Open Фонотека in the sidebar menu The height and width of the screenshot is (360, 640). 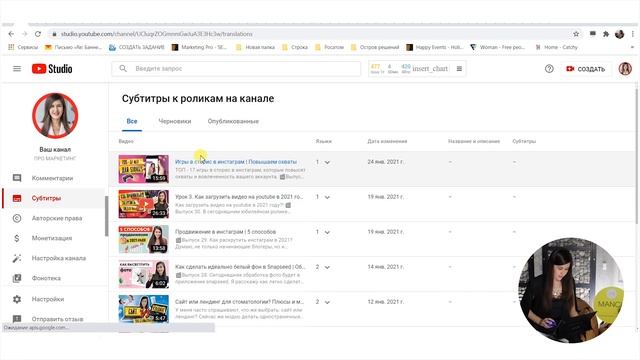[46, 278]
